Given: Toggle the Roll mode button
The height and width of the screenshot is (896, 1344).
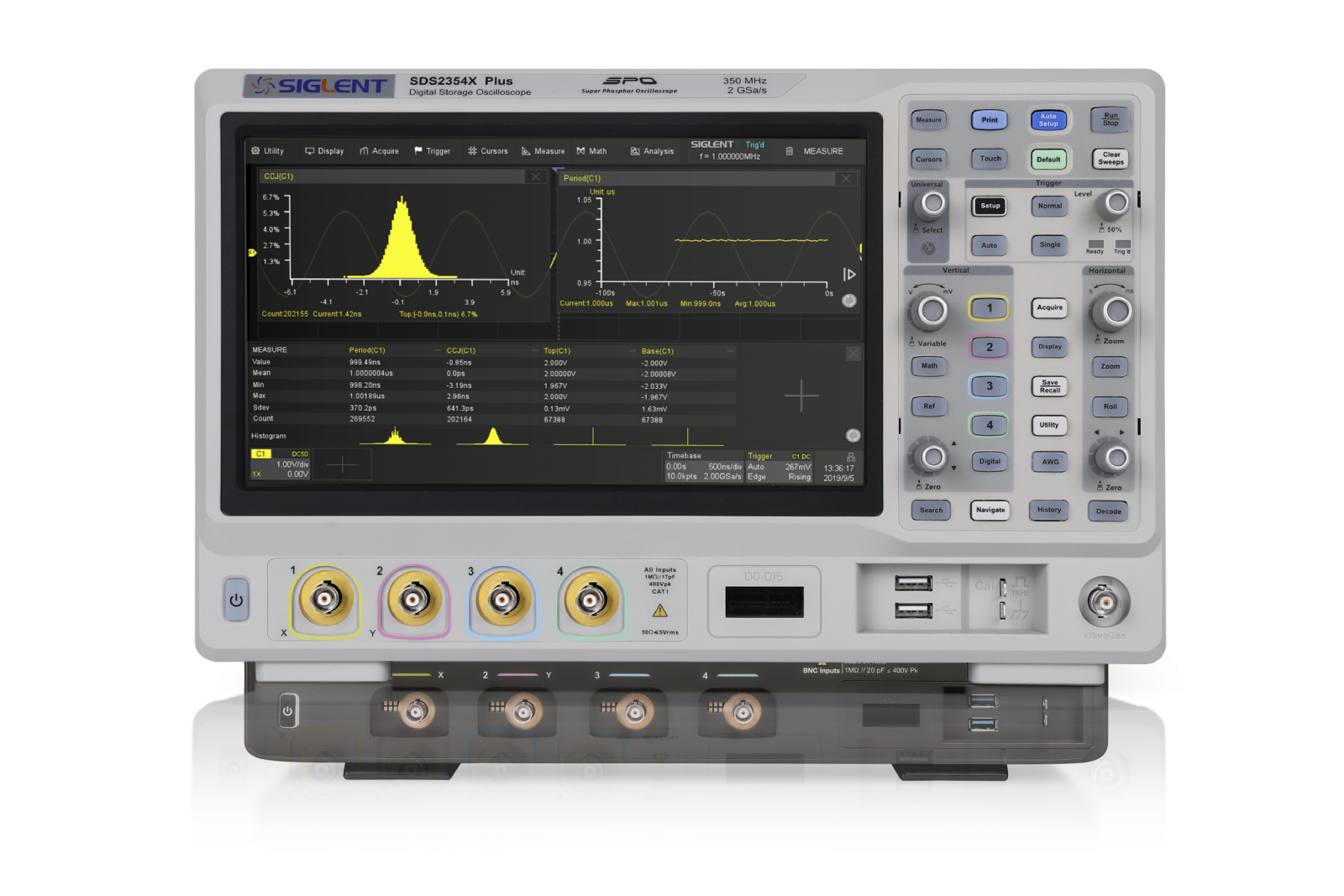Looking at the screenshot, I should click(x=1110, y=407).
